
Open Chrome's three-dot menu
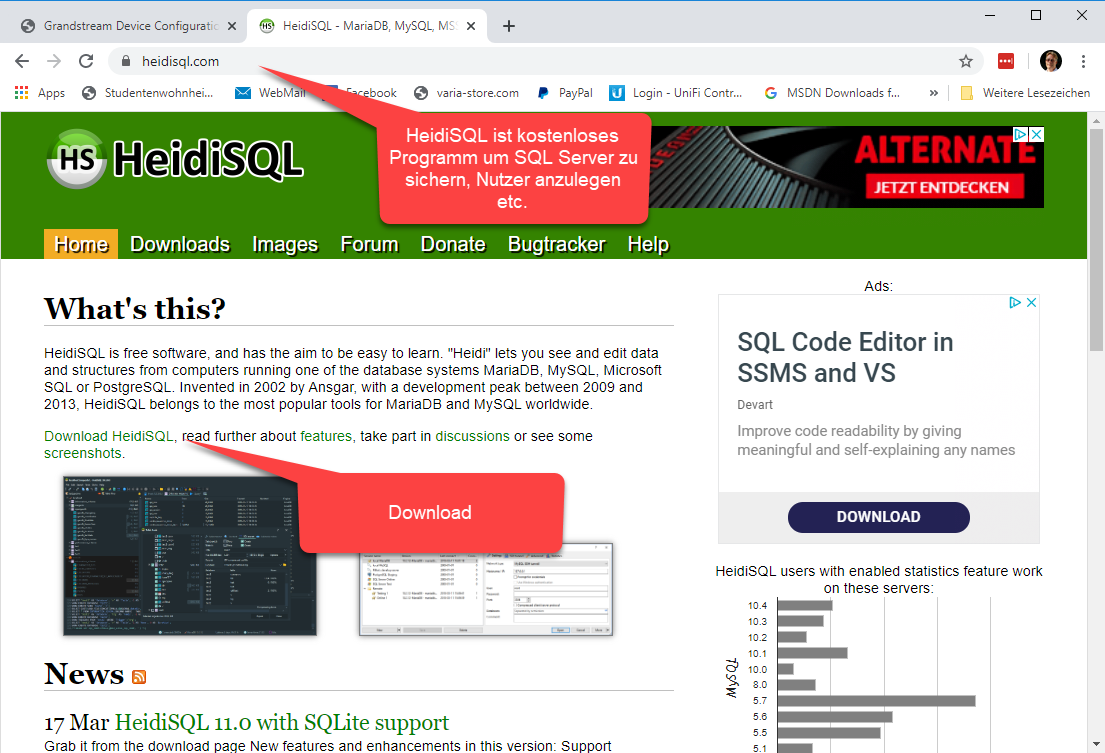pos(1083,61)
